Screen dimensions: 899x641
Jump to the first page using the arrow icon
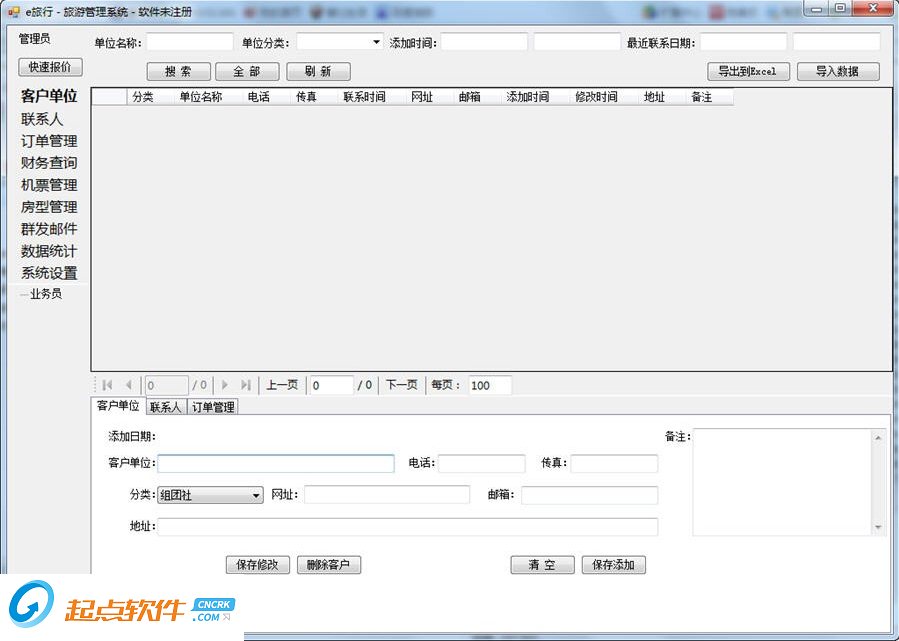pyautogui.click(x=107, y=385)
